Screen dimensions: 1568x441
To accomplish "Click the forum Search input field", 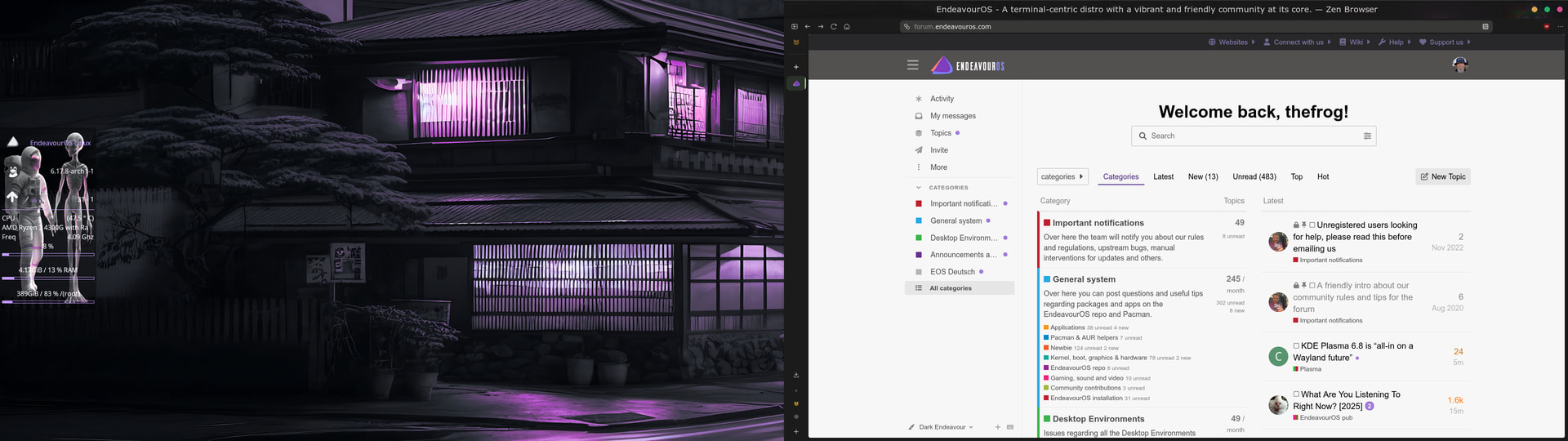I will click(x=1249, y=136).
